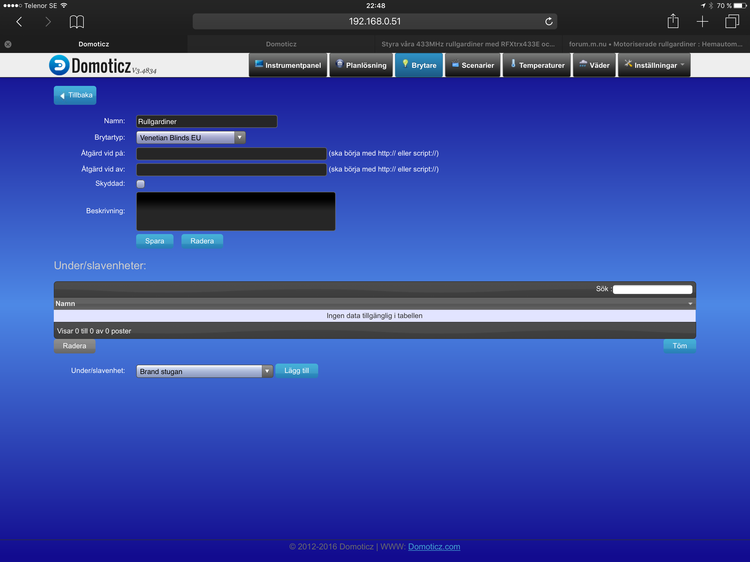Reload the page with the refresh icon
Image resolution: width=750 pixels, height=562 pixels.
[x=549, y=21]
